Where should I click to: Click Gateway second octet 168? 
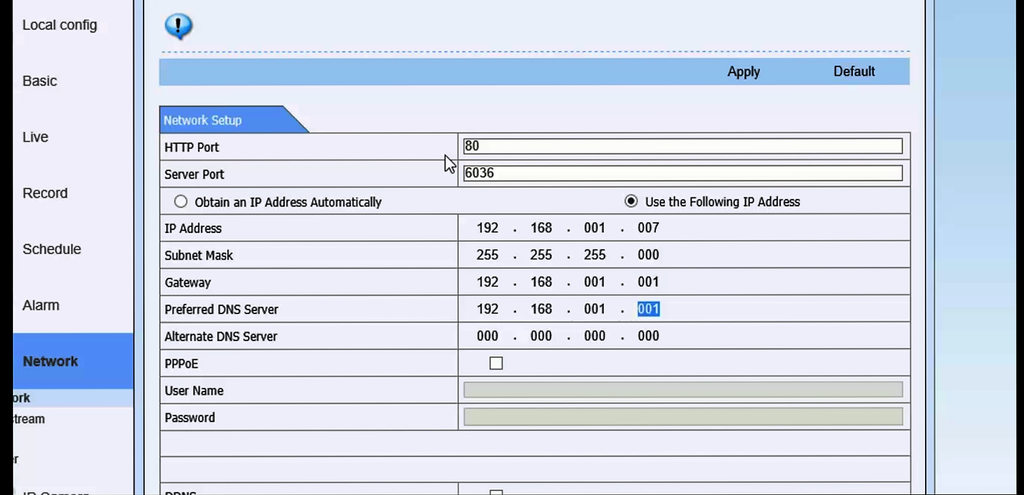tap(541, 282)
